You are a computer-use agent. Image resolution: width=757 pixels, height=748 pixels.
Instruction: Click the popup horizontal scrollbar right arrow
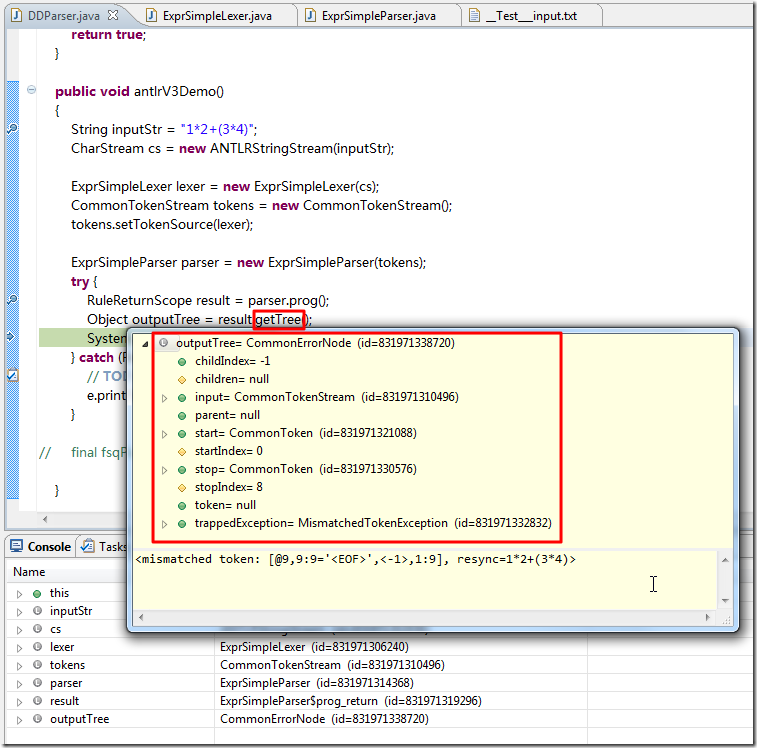[707, 617]
